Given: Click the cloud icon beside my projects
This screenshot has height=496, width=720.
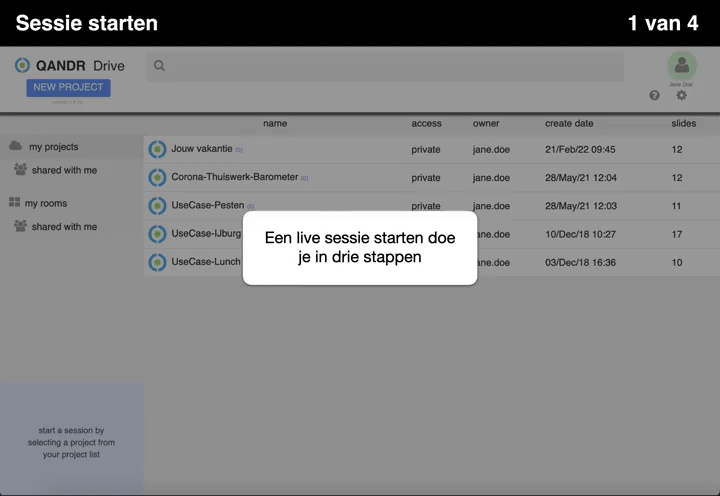Looking at the screenshot, I should point(16,146).
